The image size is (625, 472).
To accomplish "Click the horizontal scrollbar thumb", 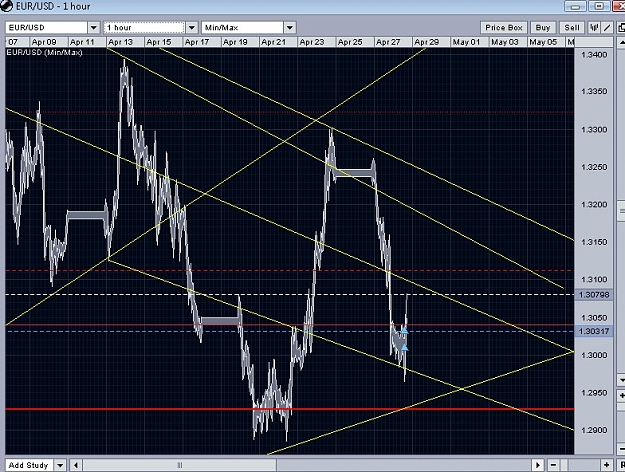I will click(x=180, y=465).
